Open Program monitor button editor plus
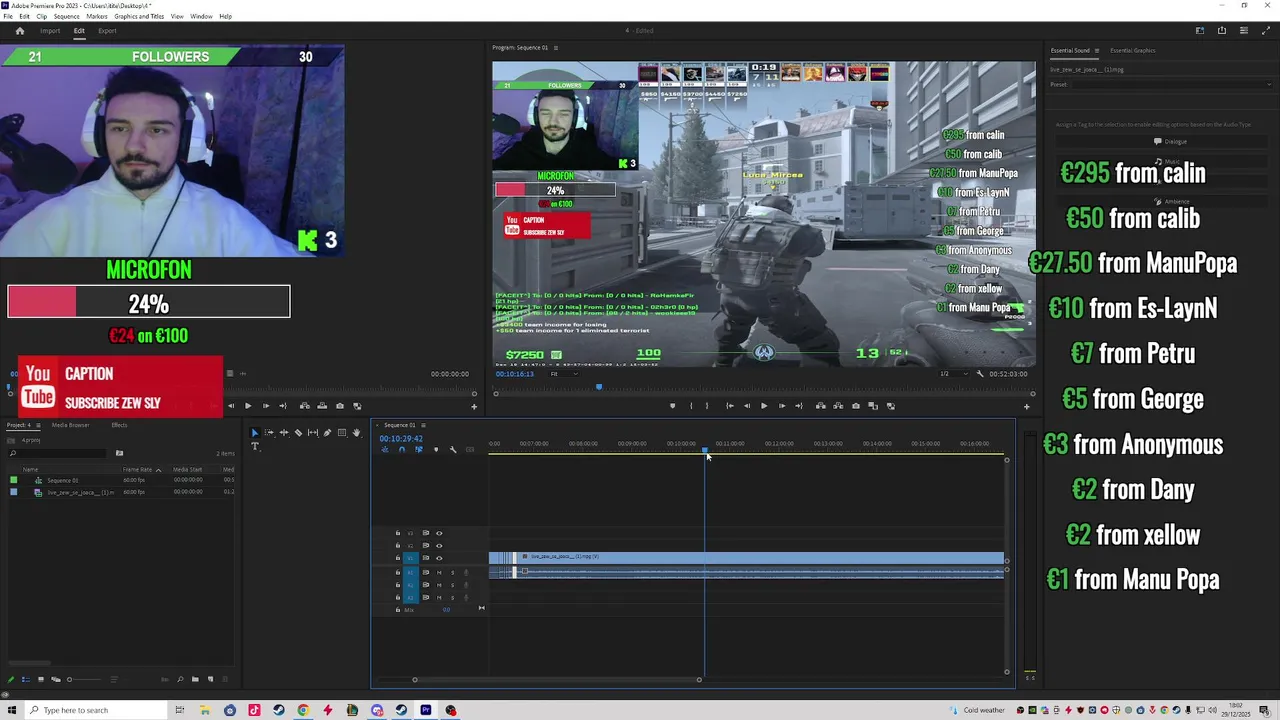This screenshot has width=1280, height=720. click(1026, 406)
